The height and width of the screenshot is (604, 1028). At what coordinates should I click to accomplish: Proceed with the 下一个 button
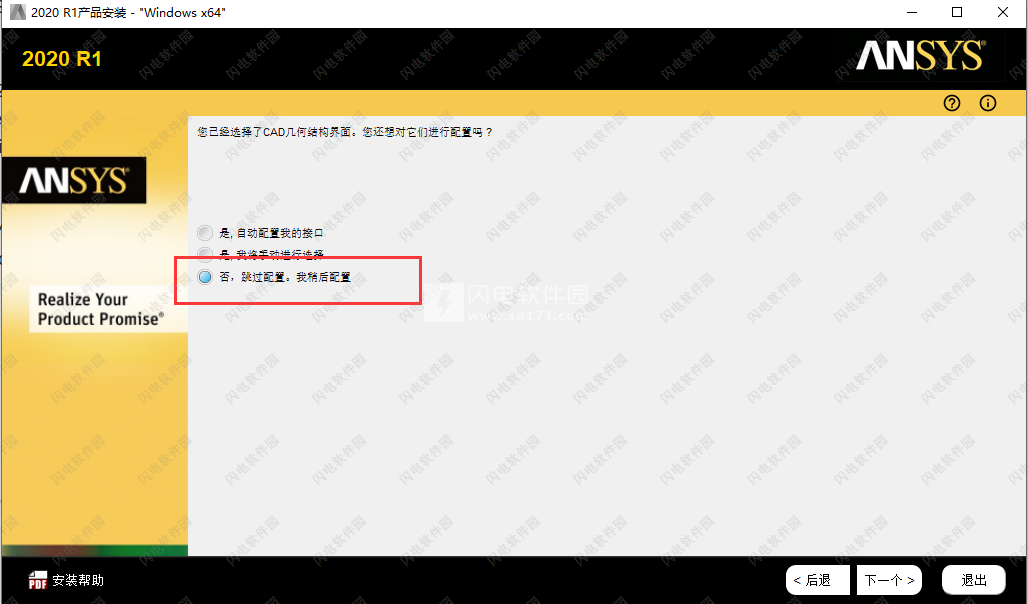click(889, 580)
